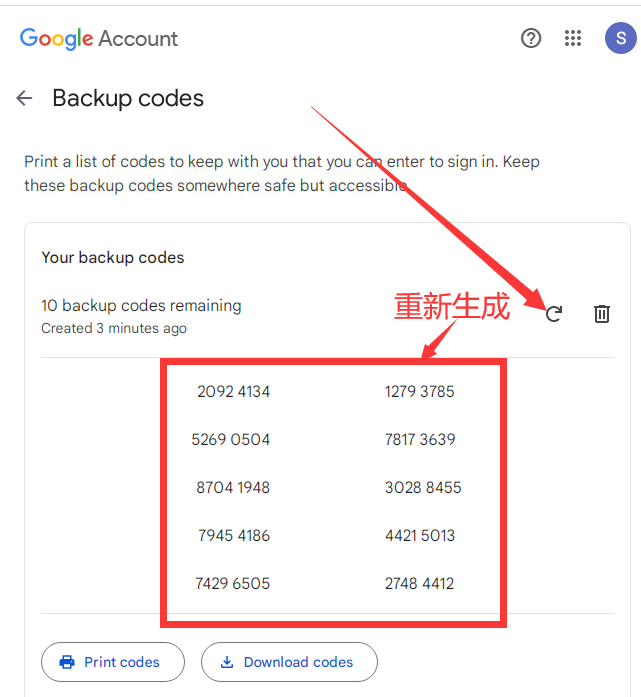The width and height of the screenshot is (641, 697).
Task: Select backup code 8704 1948
Action: coord(233,488)
